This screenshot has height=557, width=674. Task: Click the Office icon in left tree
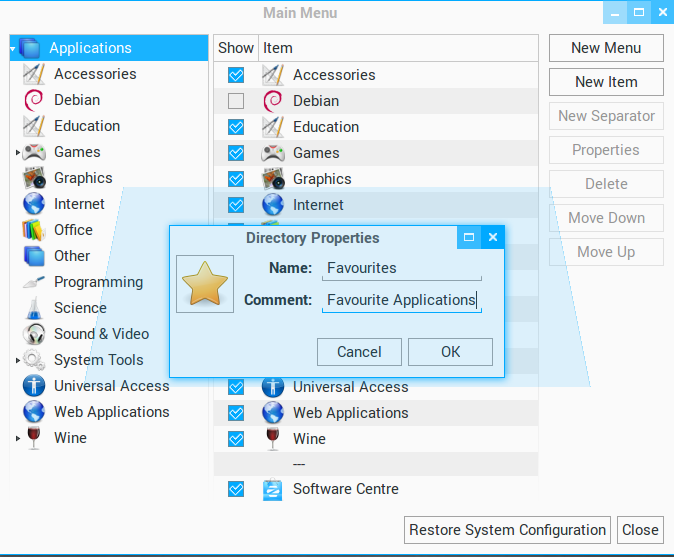pos(34,230)
